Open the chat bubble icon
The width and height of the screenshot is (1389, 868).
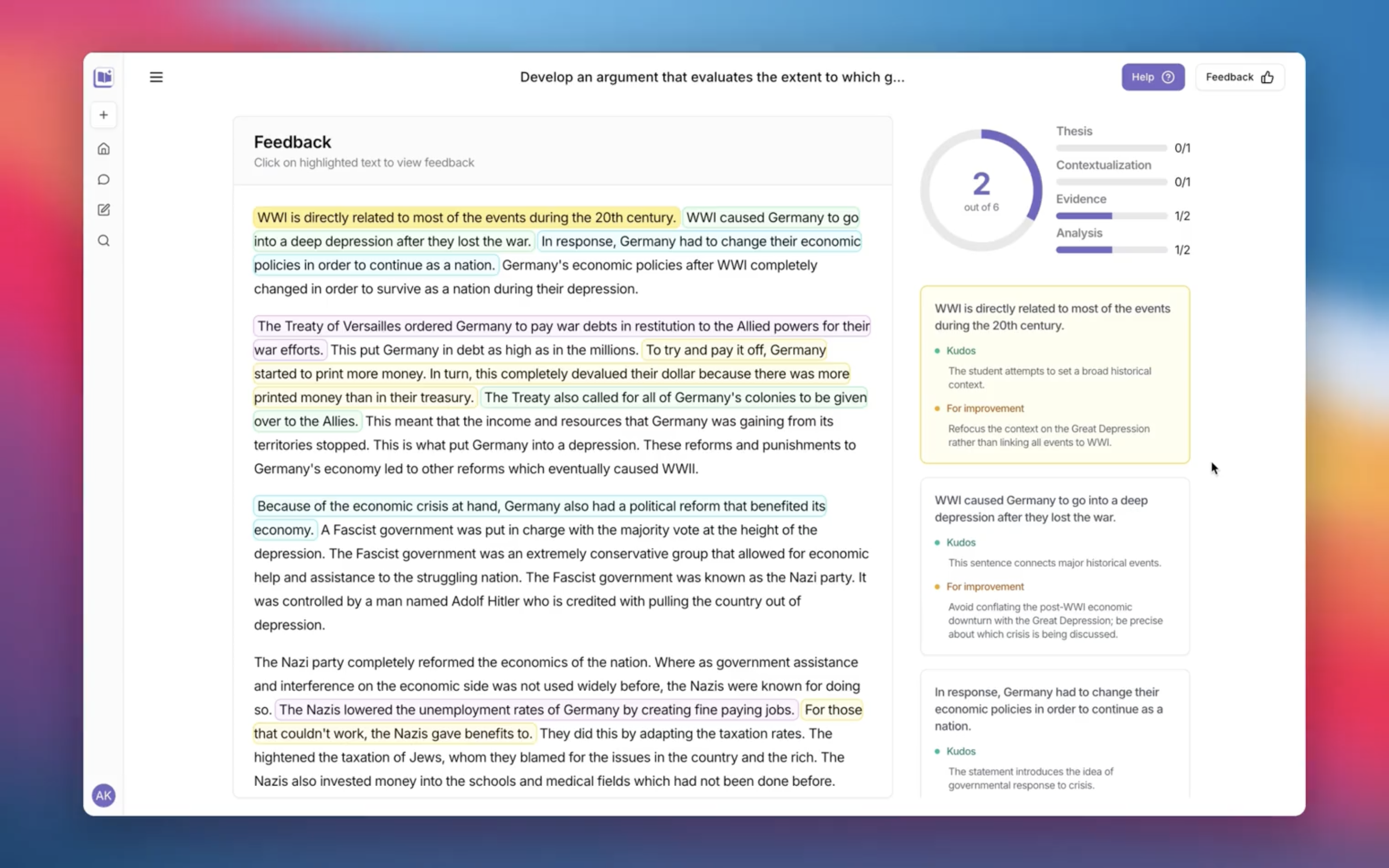(103, 180)
